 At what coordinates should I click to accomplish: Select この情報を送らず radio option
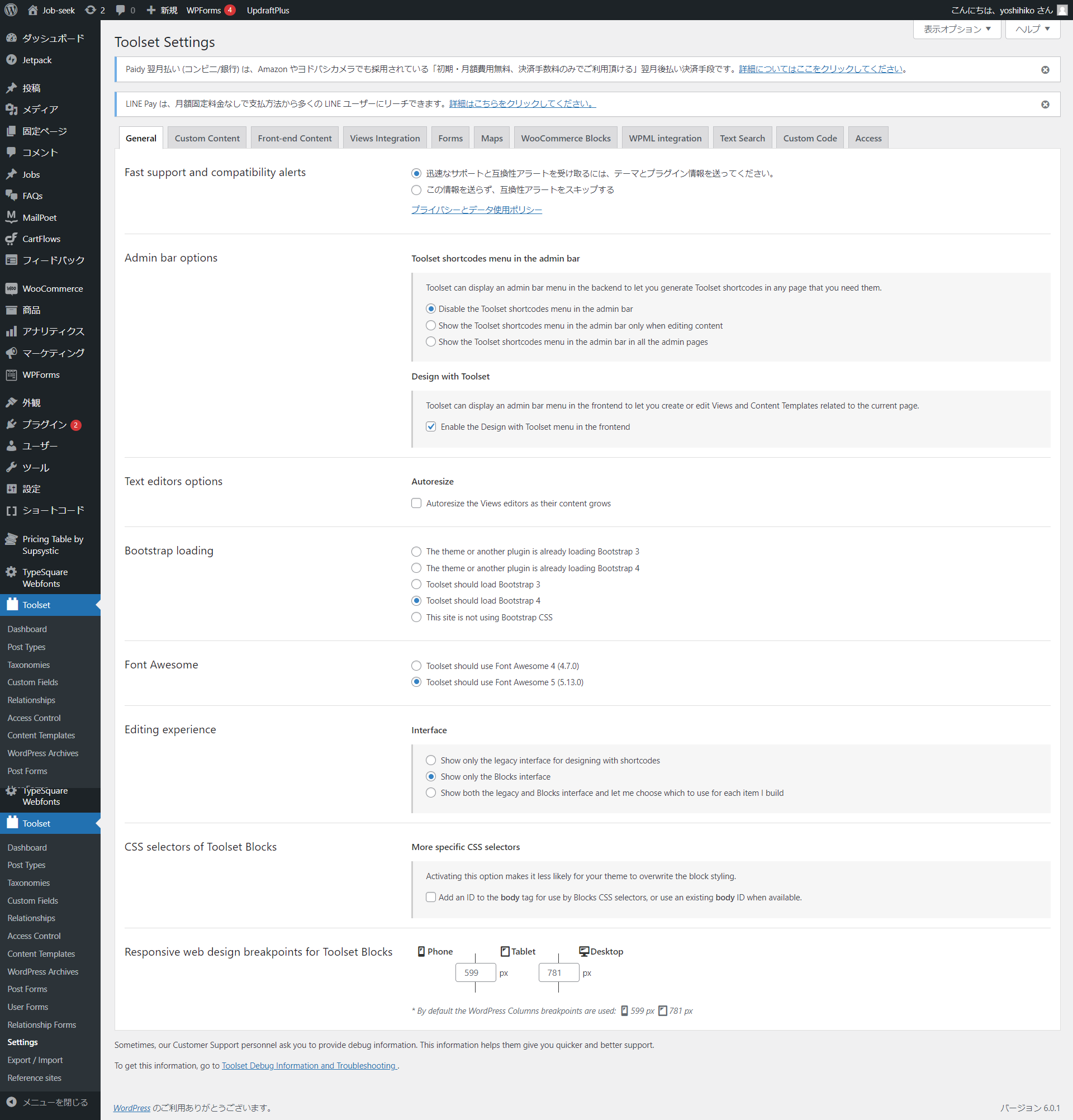[416, 189]
